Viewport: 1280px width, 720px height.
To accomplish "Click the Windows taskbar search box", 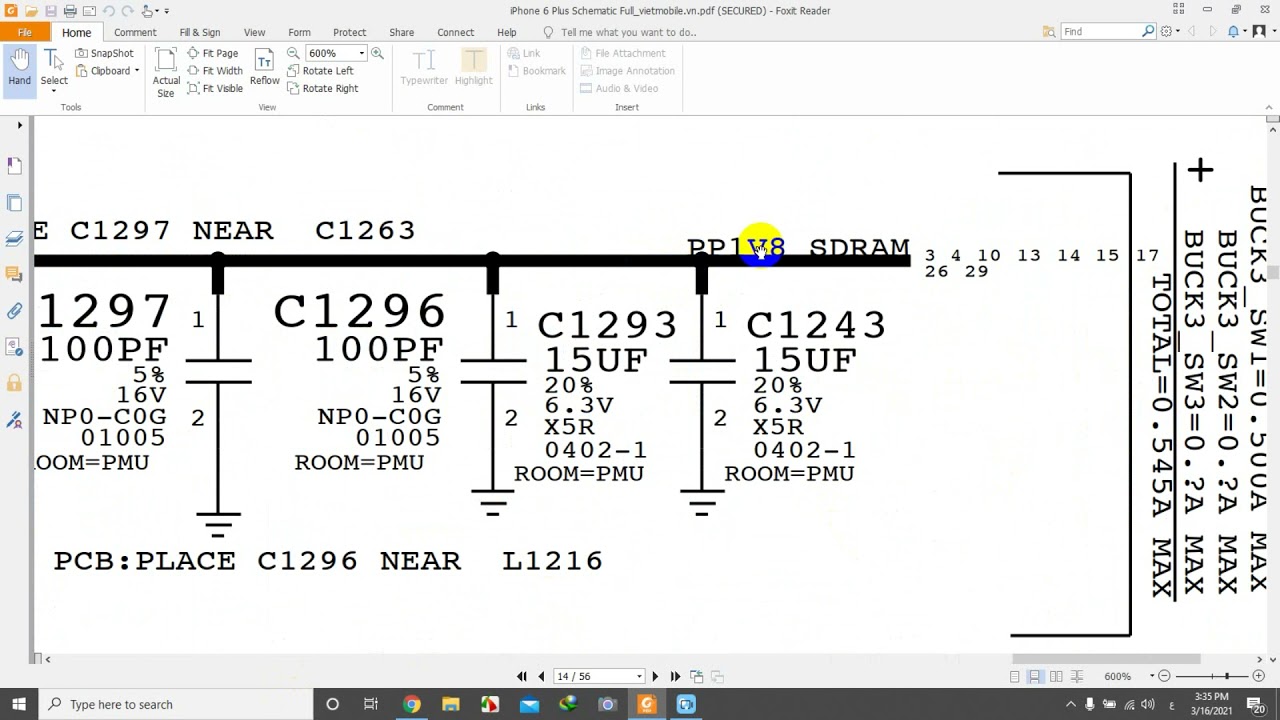I will [x=176, y=704].
